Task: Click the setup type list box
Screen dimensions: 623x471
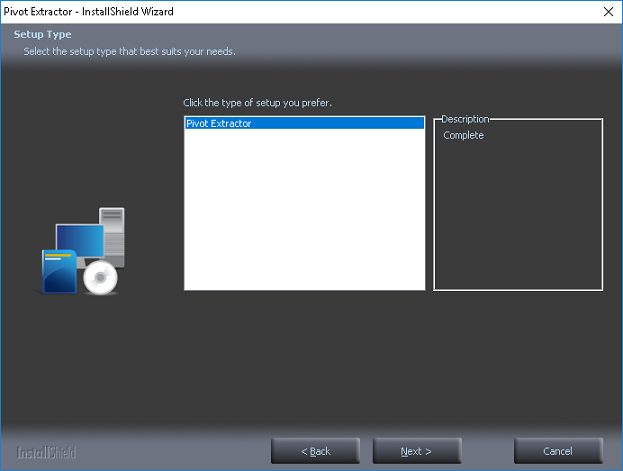Action: pyautogui.click(x=305, y=203)
